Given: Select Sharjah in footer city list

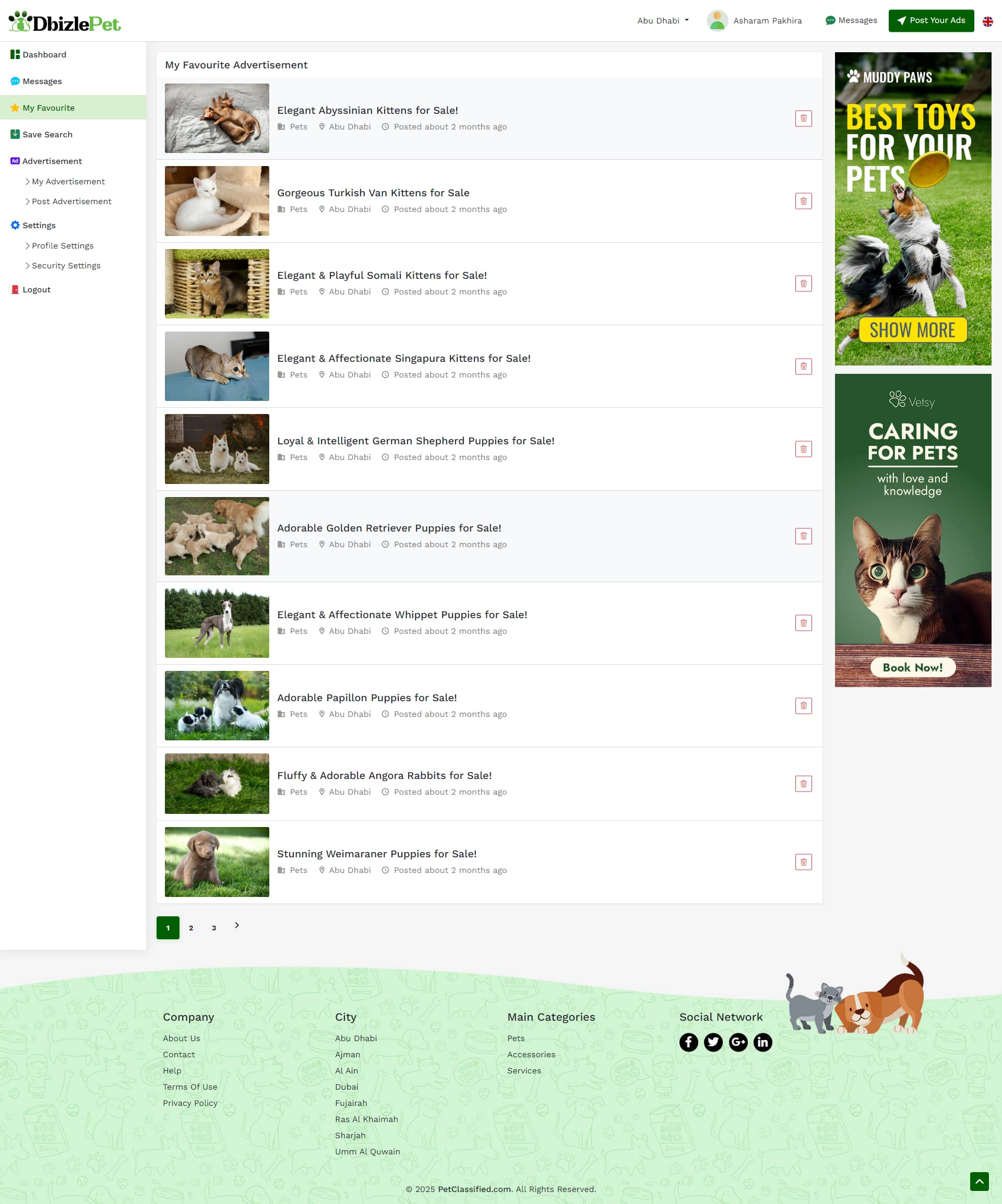Looking at the screenshot, I should coord(350,1135).
